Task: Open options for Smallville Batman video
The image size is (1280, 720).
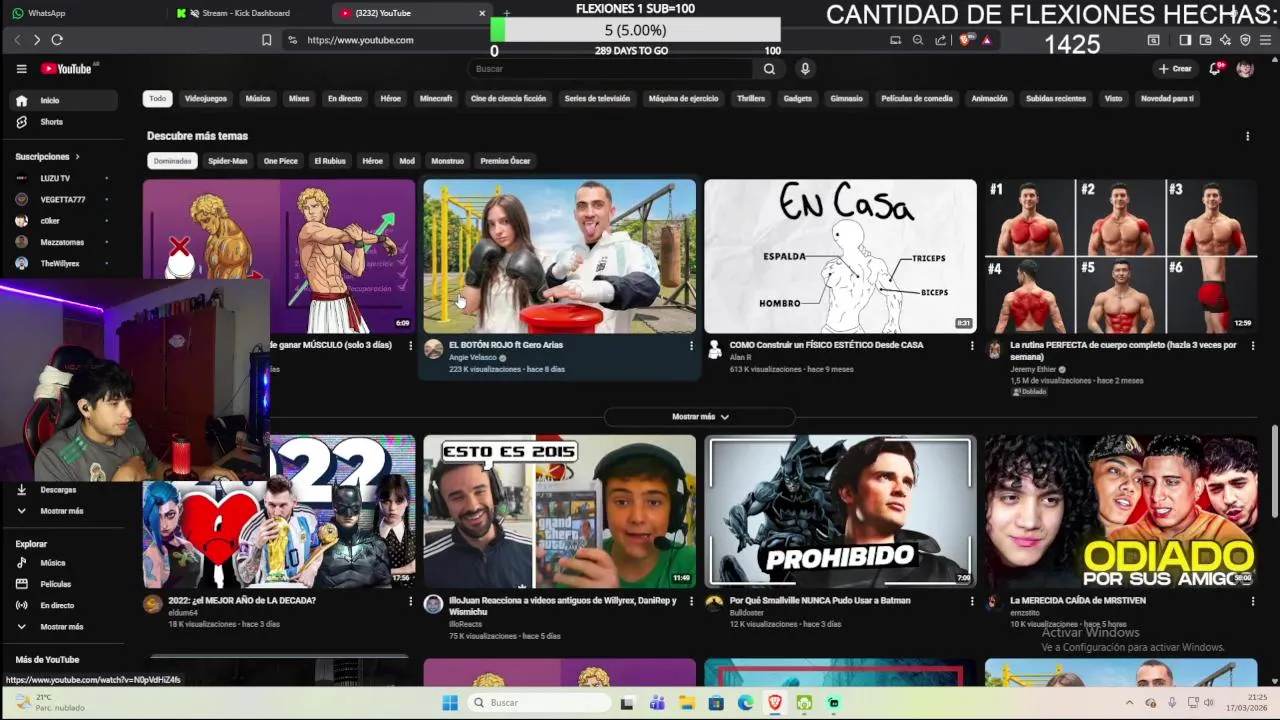Action: pyautogui.click(x=972, y=602)
